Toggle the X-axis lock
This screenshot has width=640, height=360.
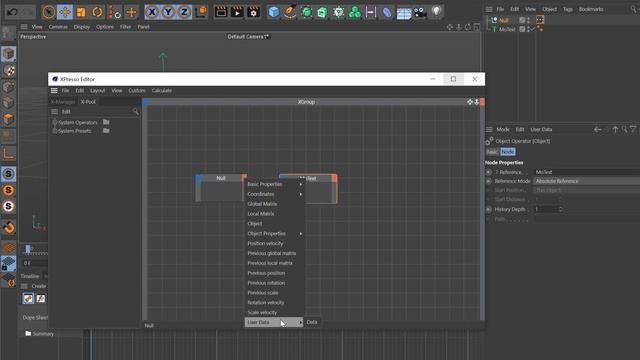click(x=152, y=12)
